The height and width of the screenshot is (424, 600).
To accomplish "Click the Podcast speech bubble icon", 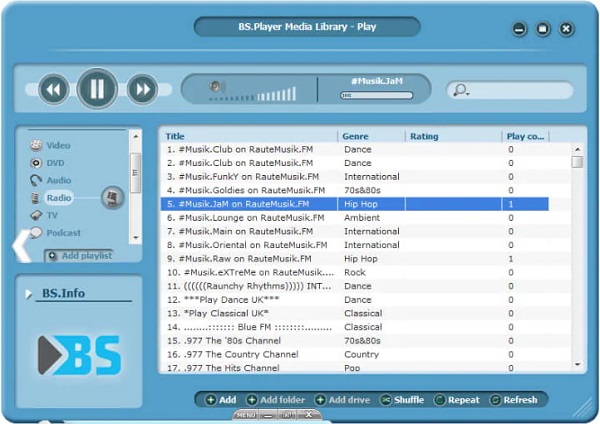I will [x=36, y=232].
